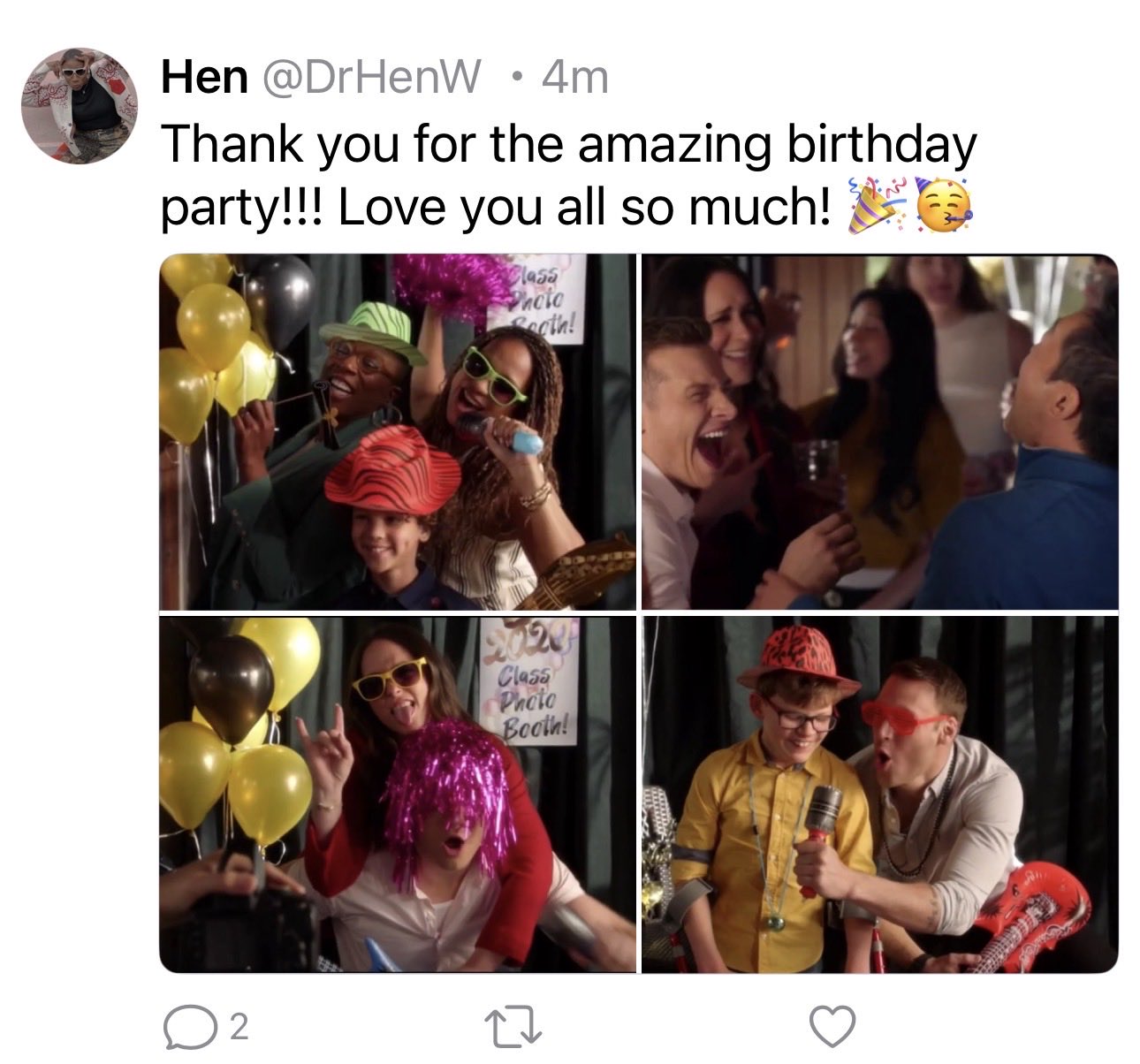Open Hen's circular profile avatar
Viewport: 1140px width, 1064px height.
(x=80, y=106)
